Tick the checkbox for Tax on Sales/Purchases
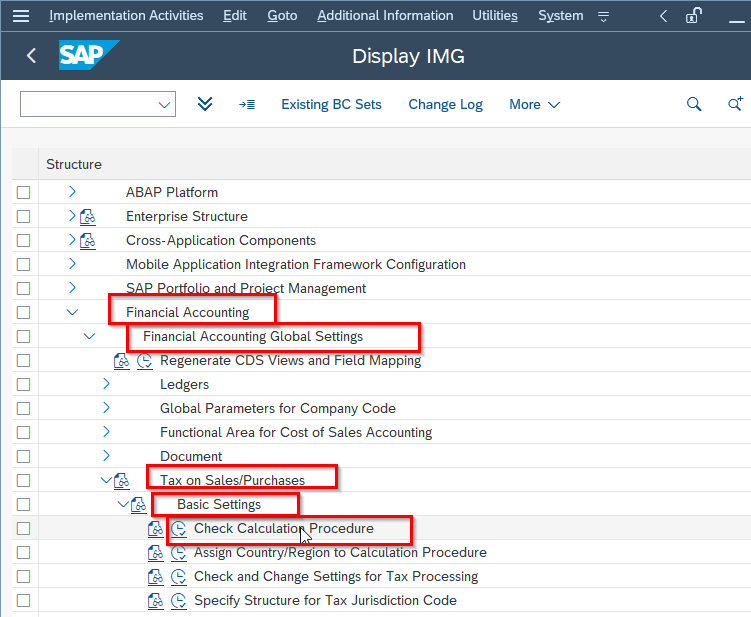Viewport: 751px width, 617px height. [23, 480]
